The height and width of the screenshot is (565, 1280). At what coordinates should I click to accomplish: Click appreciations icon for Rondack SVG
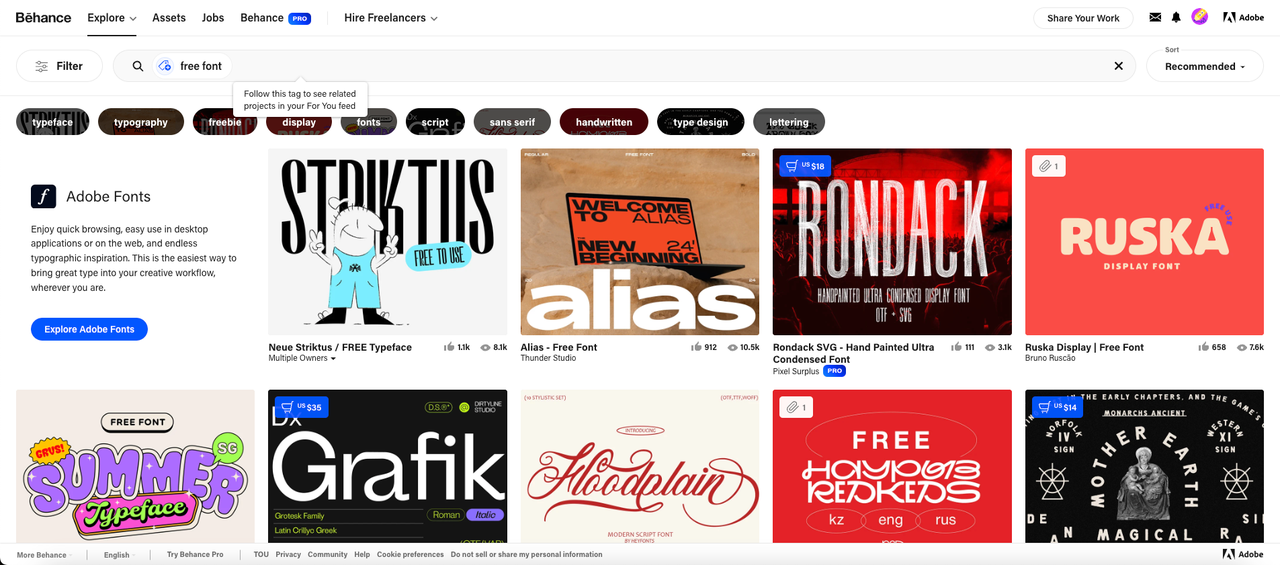pyautogui.click(x=957, y=347)
